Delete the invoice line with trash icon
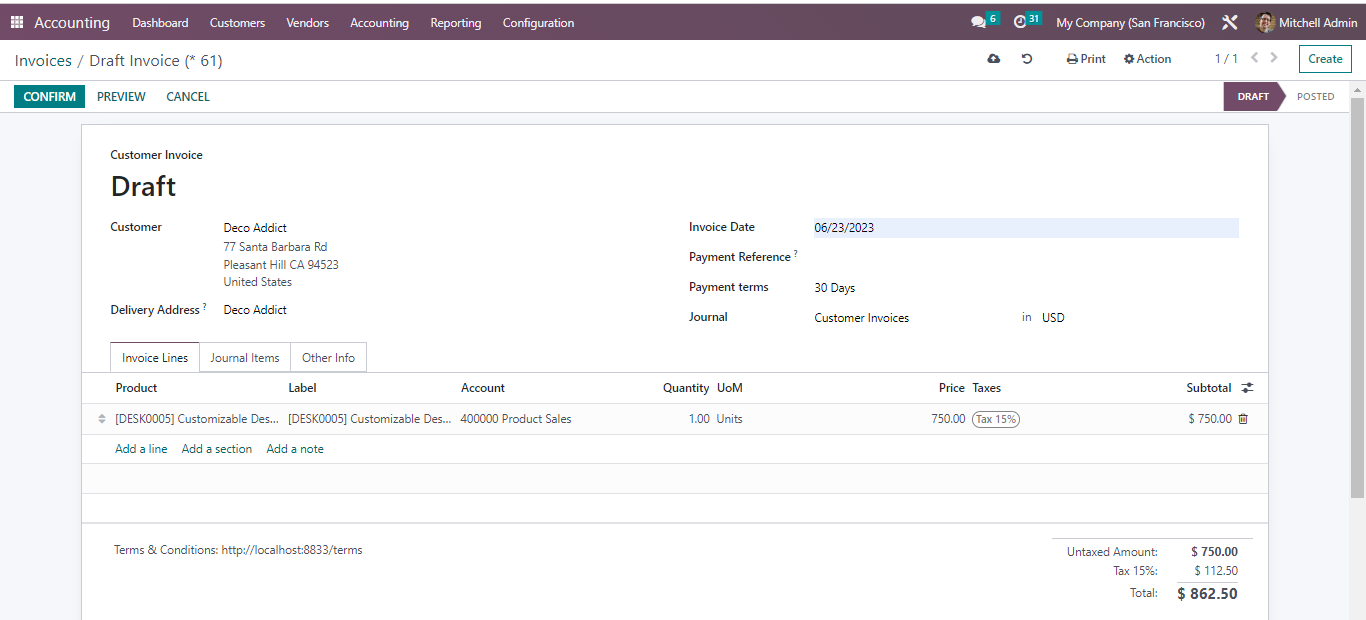Image resolution: width=1366 pixels, height=620 pixels. coord(1243,419)
